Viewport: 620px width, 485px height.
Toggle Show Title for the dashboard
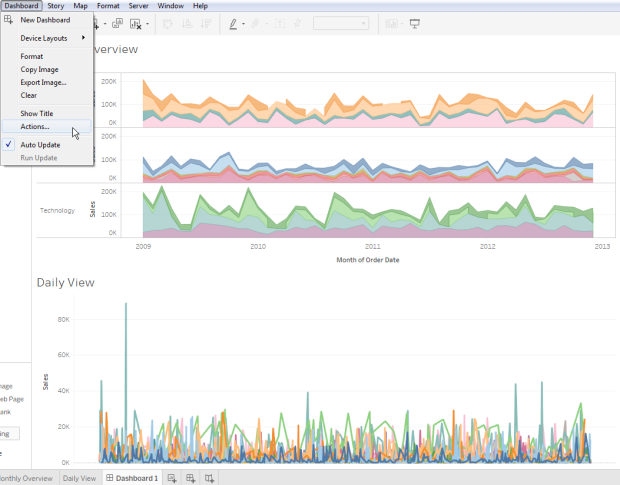pos(37,114)
